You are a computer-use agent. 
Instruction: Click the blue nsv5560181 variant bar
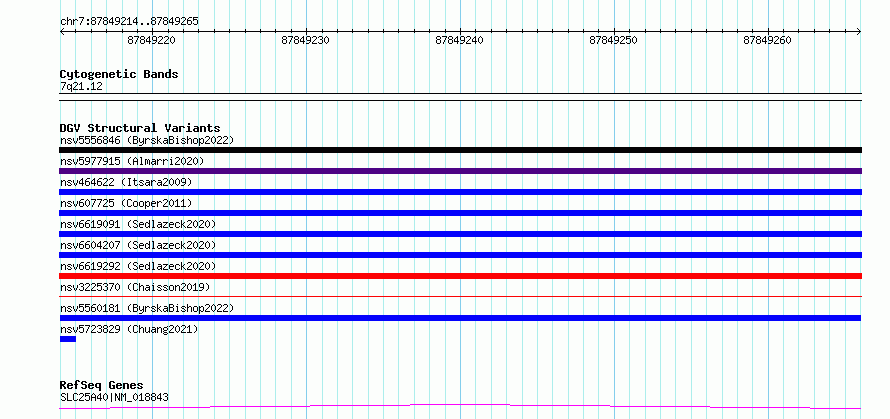460,318
